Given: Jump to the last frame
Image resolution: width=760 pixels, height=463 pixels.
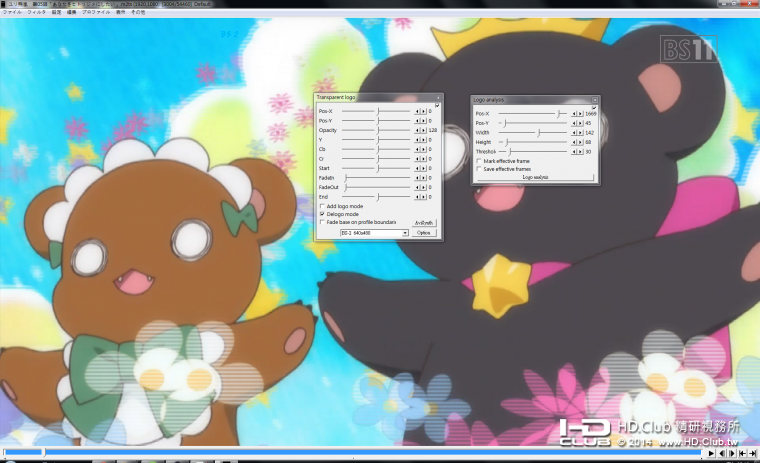Looking at the screenshot, I should (753, 453).
